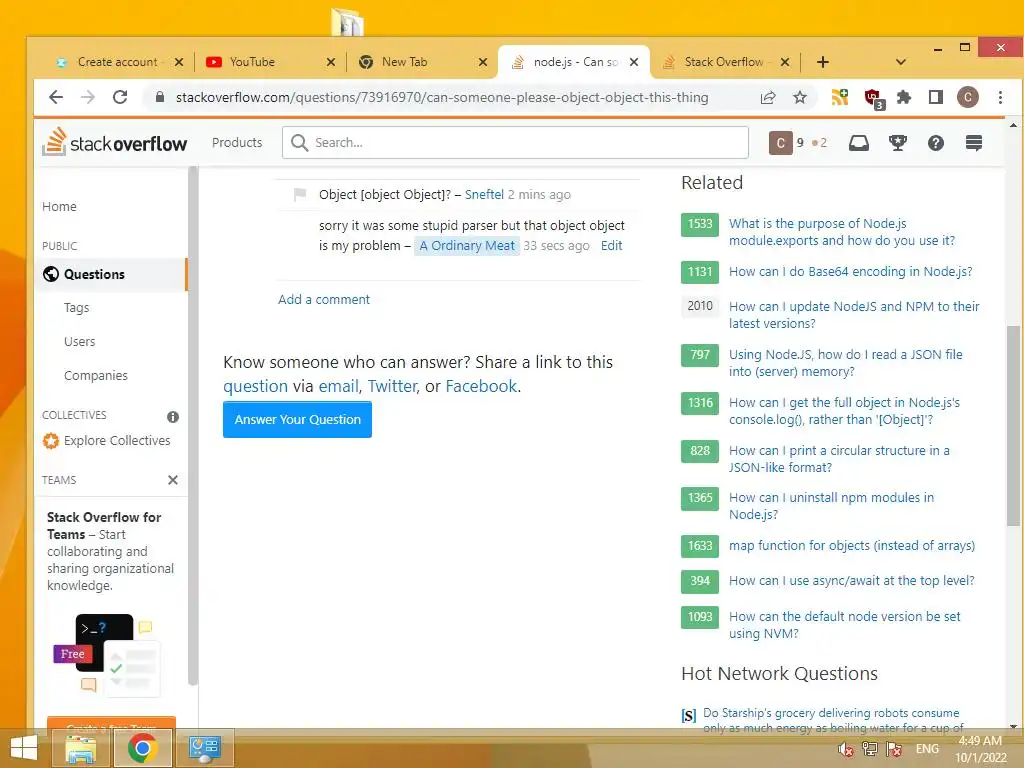
Task: Open related question about Base64 encoding
Action: (x=850, y=272)
